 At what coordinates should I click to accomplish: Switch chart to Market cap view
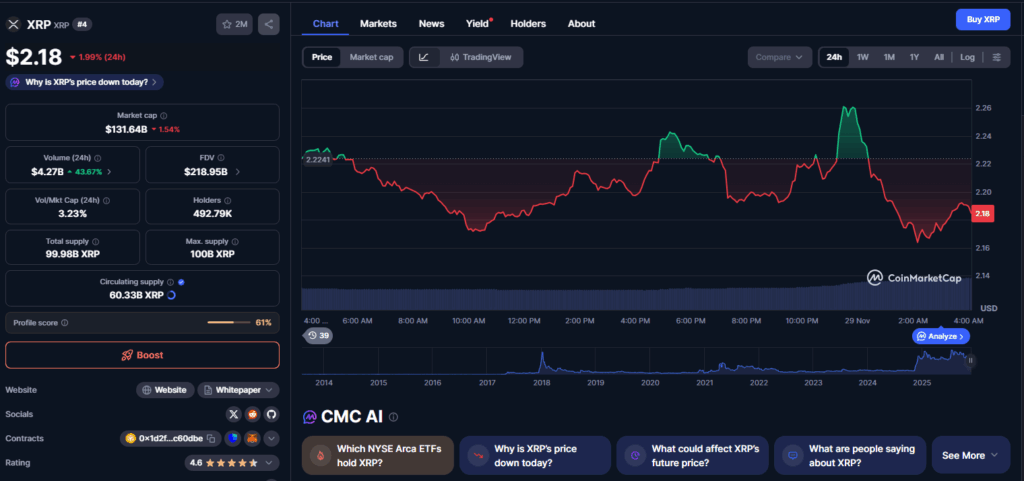(370, 57)
